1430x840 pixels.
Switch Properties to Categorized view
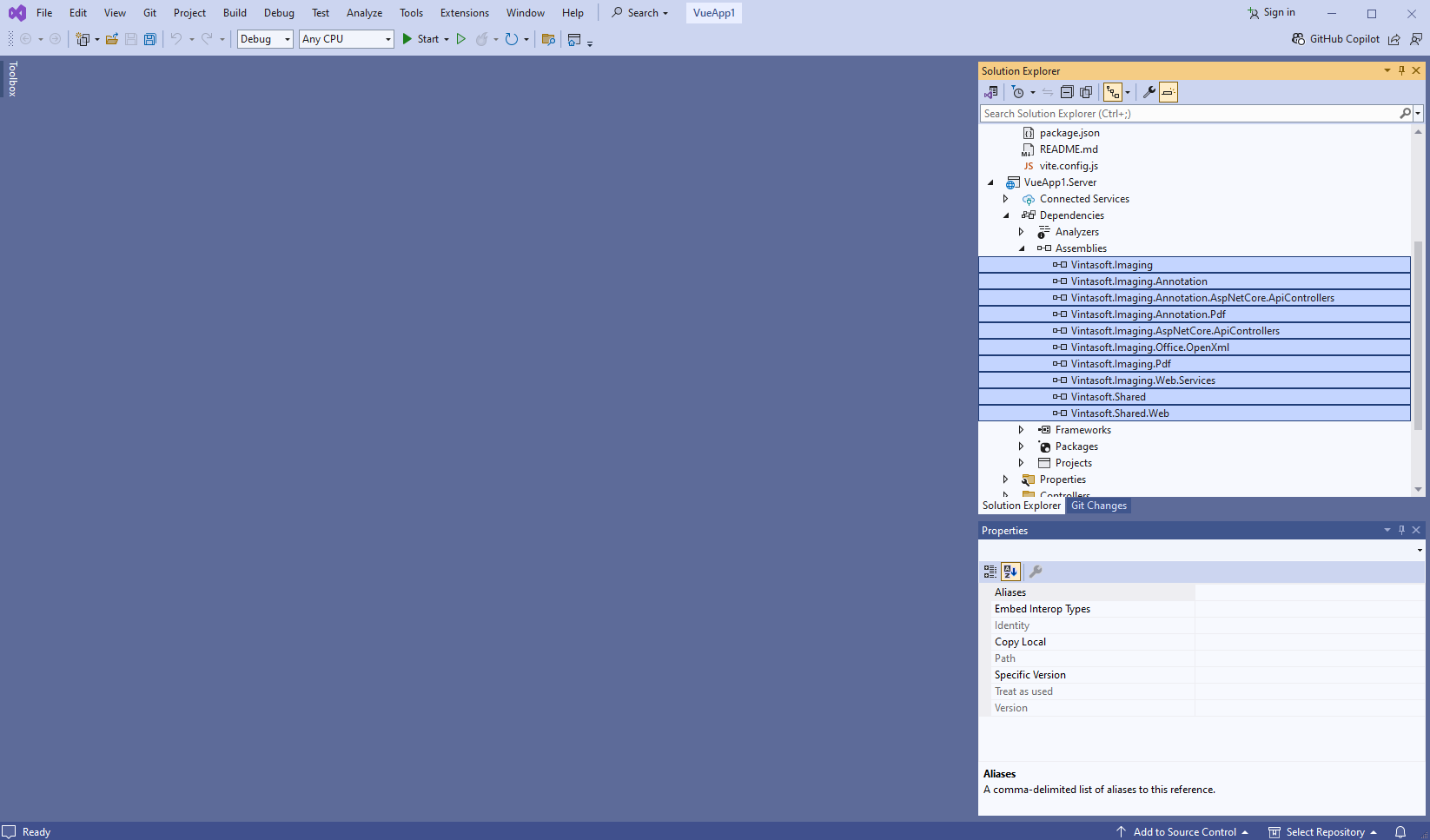coord(990,572)
